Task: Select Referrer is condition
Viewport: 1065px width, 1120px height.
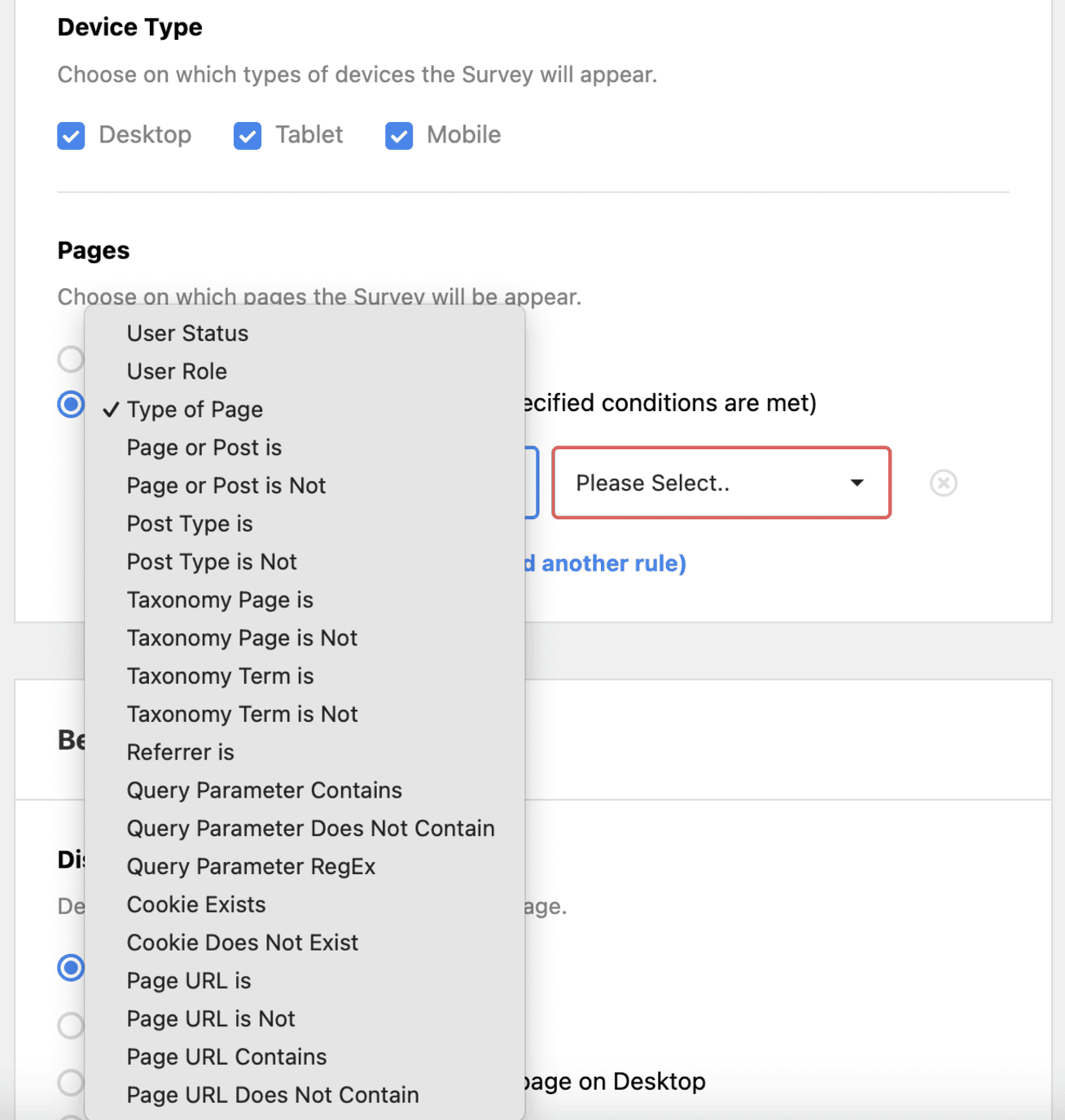Action: point(180,752)
